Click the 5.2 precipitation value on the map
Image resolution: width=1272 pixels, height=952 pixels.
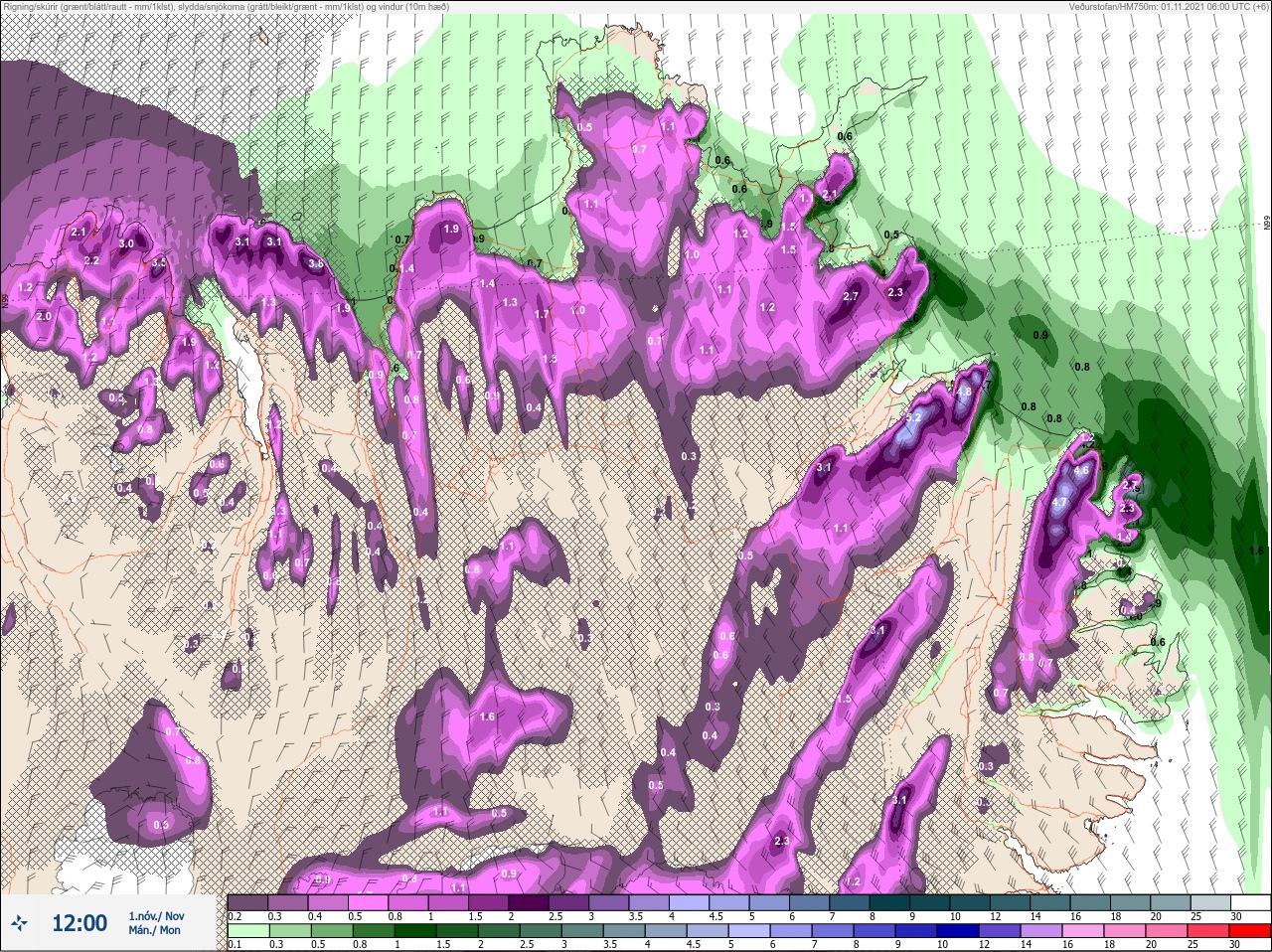[x=915, y=415]
